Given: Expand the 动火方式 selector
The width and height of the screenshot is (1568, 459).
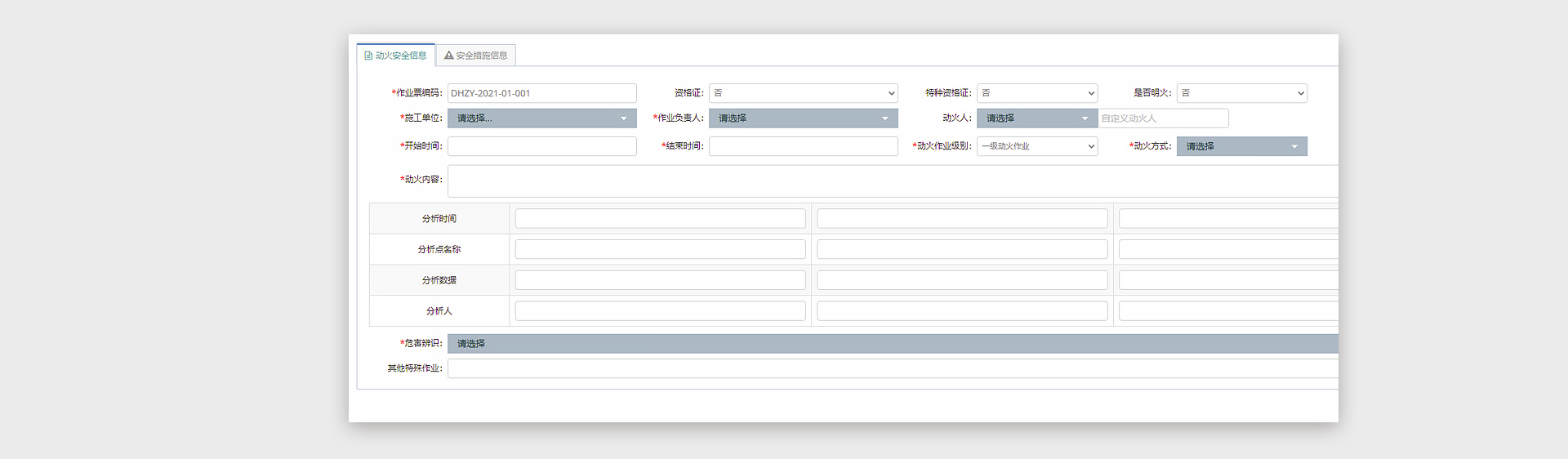Looking at the screenshot, I should 1241,146.
